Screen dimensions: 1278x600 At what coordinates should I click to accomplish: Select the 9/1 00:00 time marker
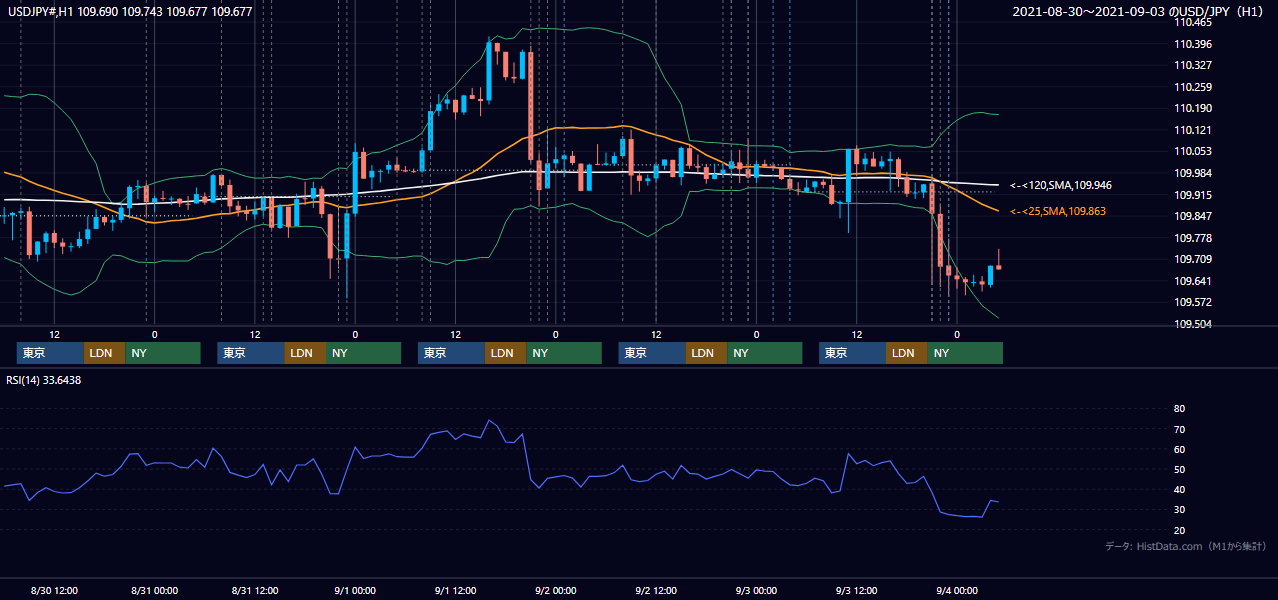[355, 590]
